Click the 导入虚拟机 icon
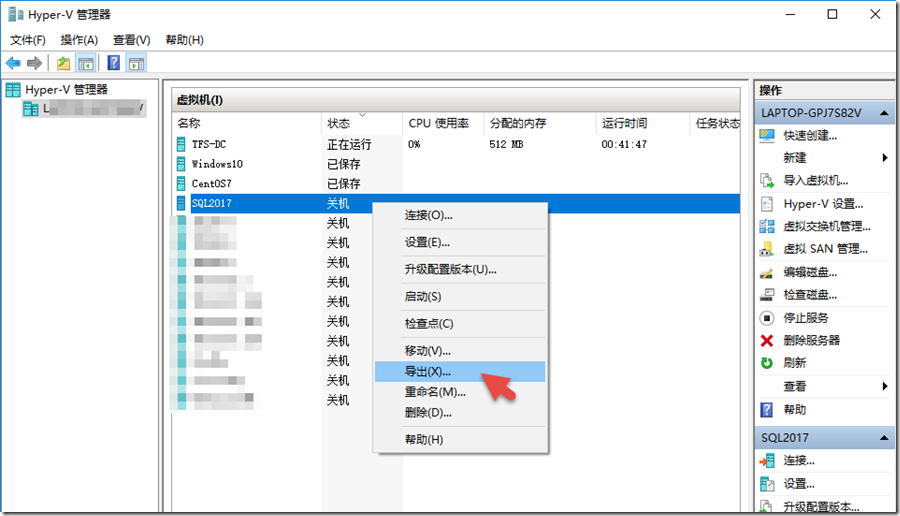 pos(767,181)
